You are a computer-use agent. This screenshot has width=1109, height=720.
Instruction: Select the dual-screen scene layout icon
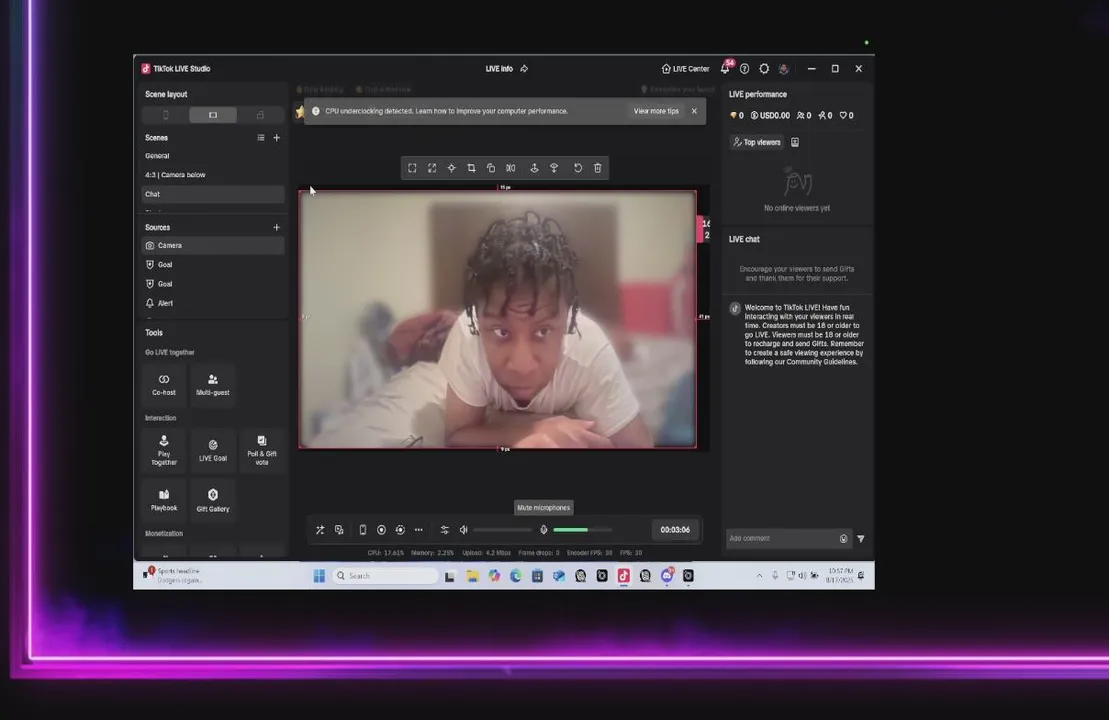(260, 115)
